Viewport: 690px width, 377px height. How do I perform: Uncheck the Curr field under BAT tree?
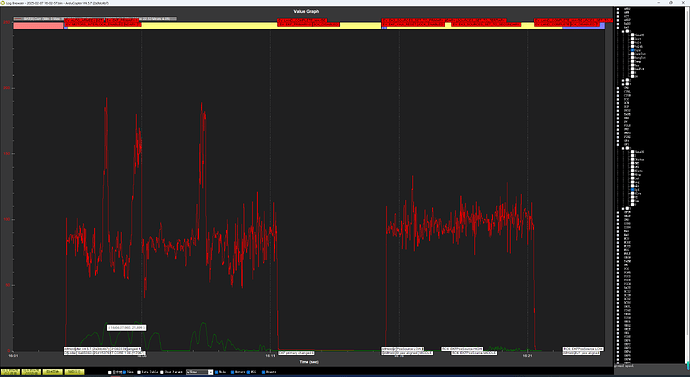632,50
